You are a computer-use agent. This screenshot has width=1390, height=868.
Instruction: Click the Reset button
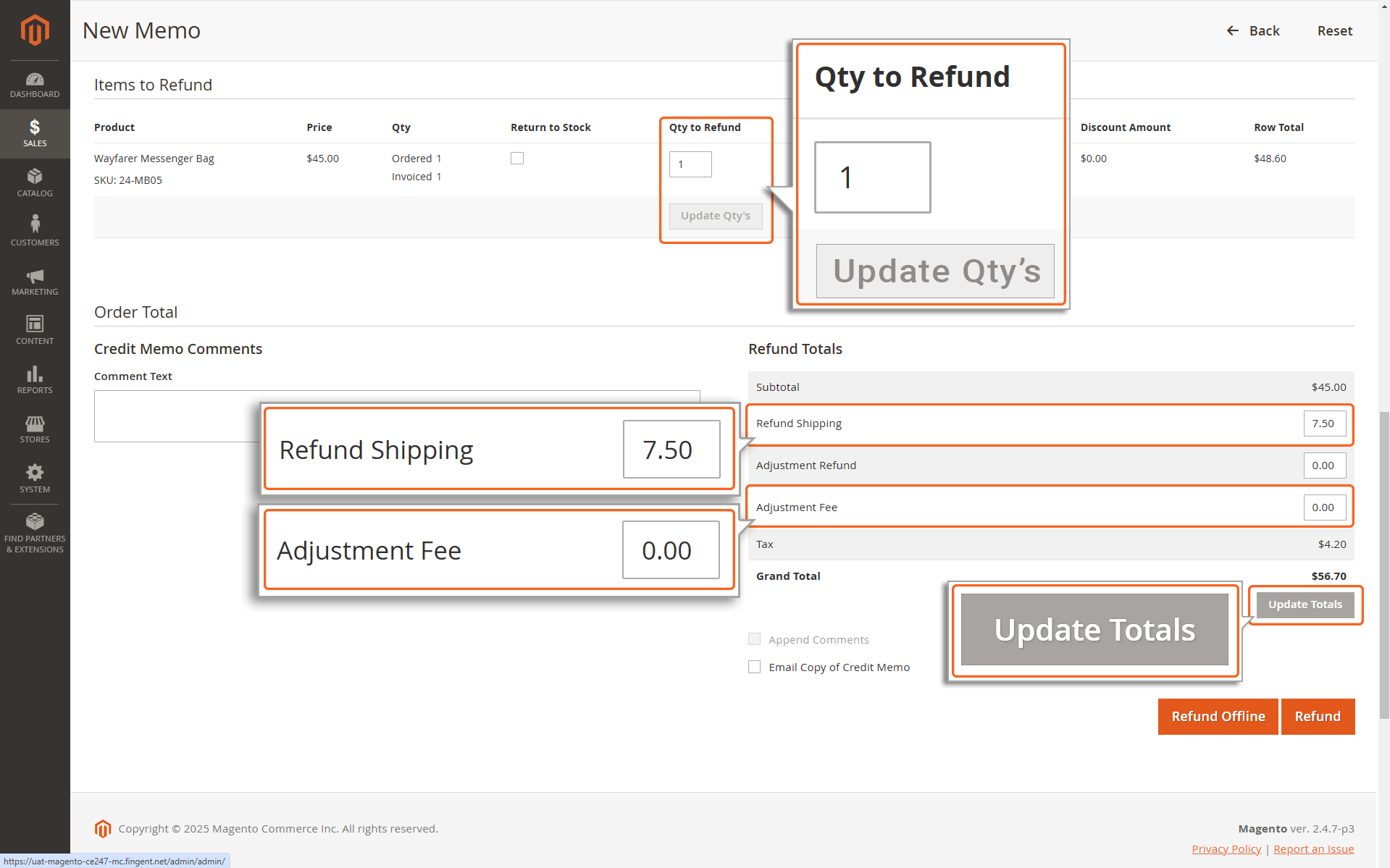1334,30
